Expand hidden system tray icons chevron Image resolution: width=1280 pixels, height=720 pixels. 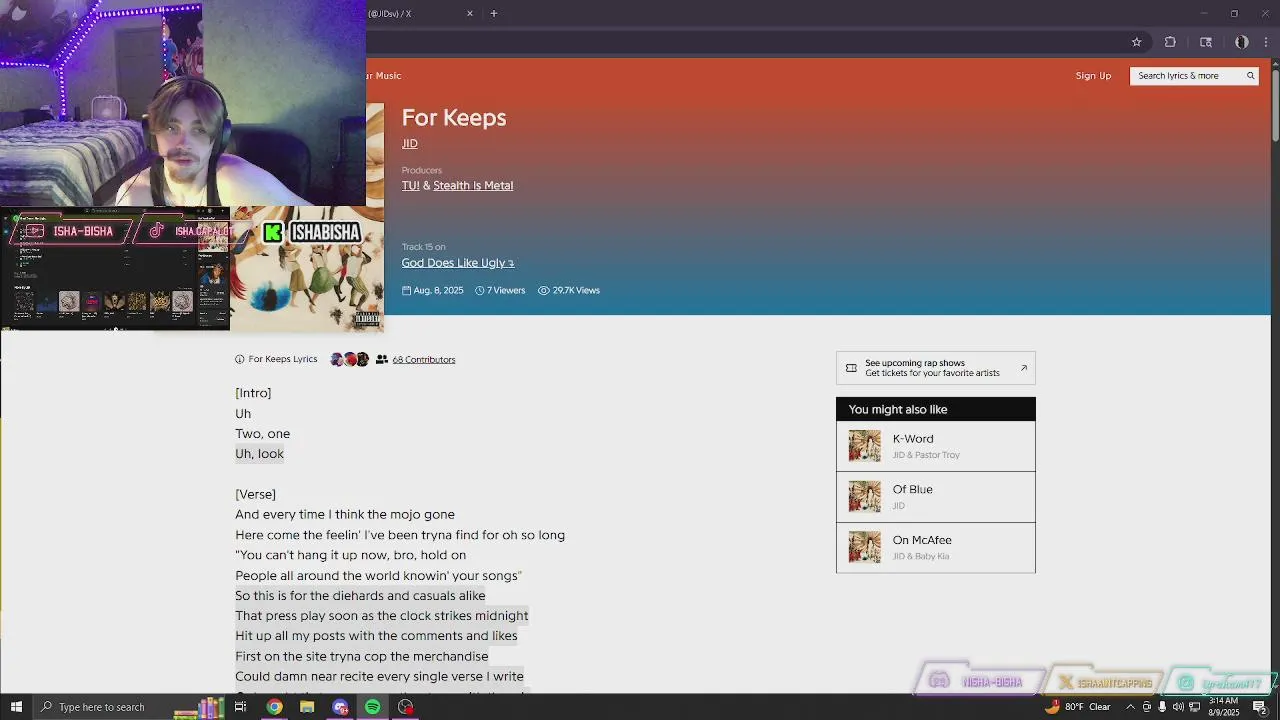pos(1129,707)
